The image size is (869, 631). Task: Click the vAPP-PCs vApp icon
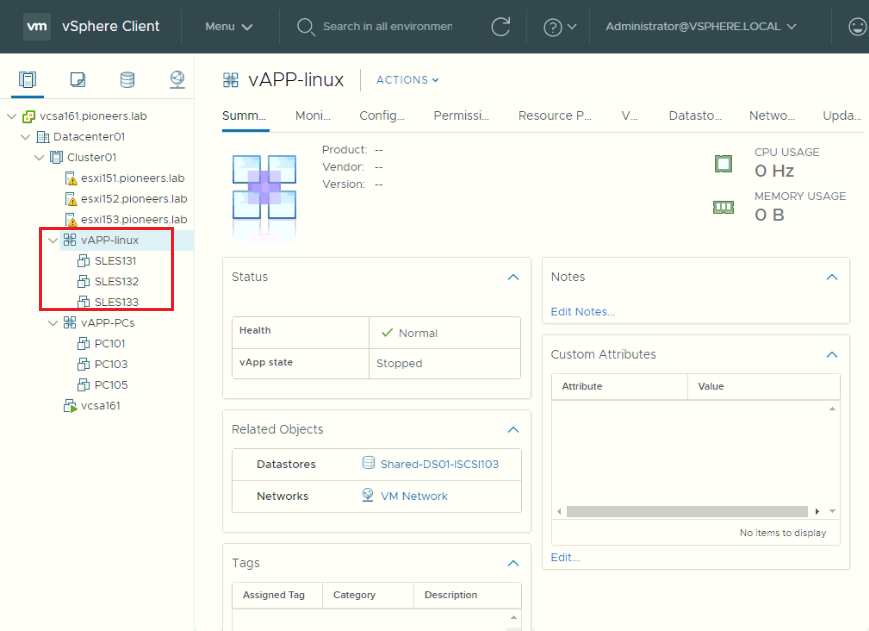click(x=70, y=322)
